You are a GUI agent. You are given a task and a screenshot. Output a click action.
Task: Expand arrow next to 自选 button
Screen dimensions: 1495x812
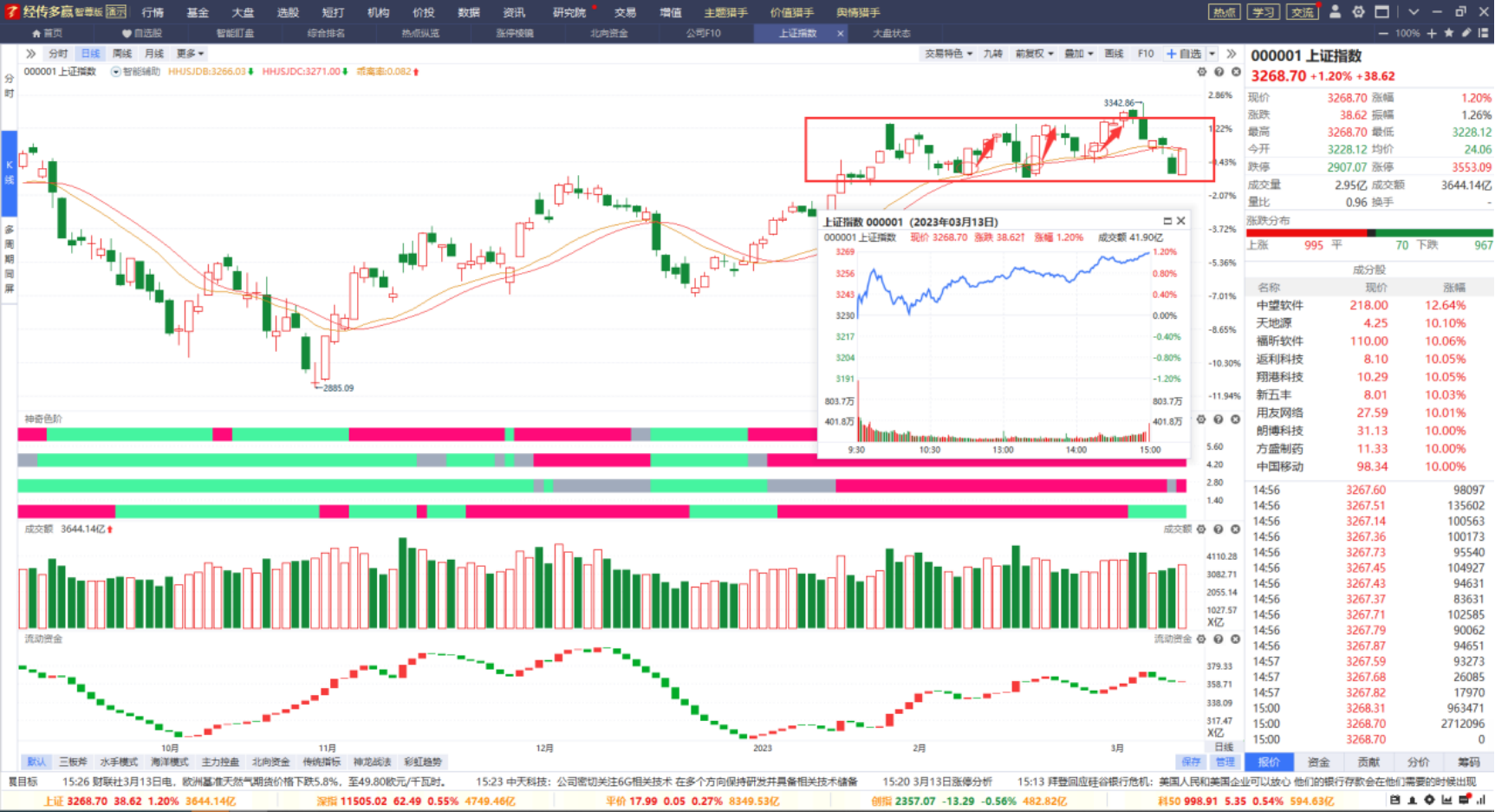(x=1212, y=54)
